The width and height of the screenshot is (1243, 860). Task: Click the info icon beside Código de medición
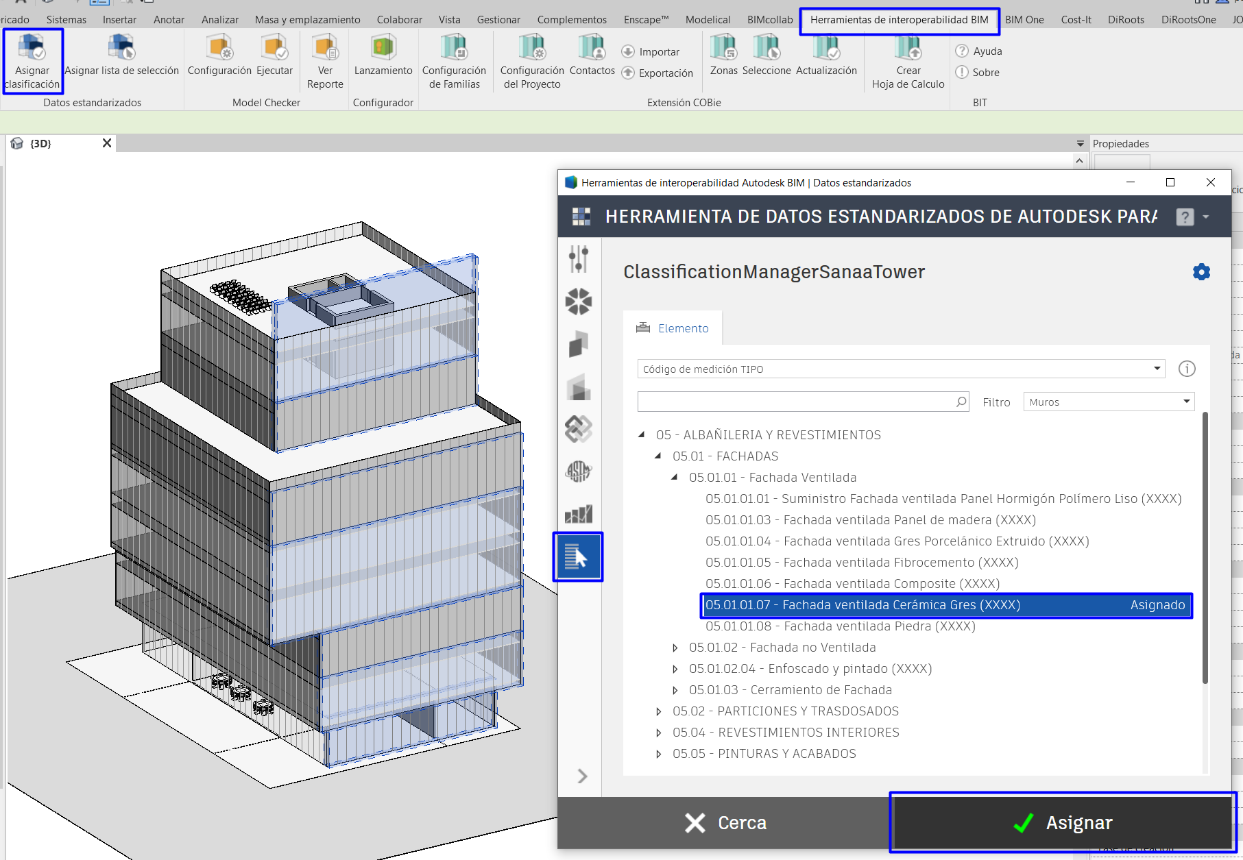(1187, 369)
